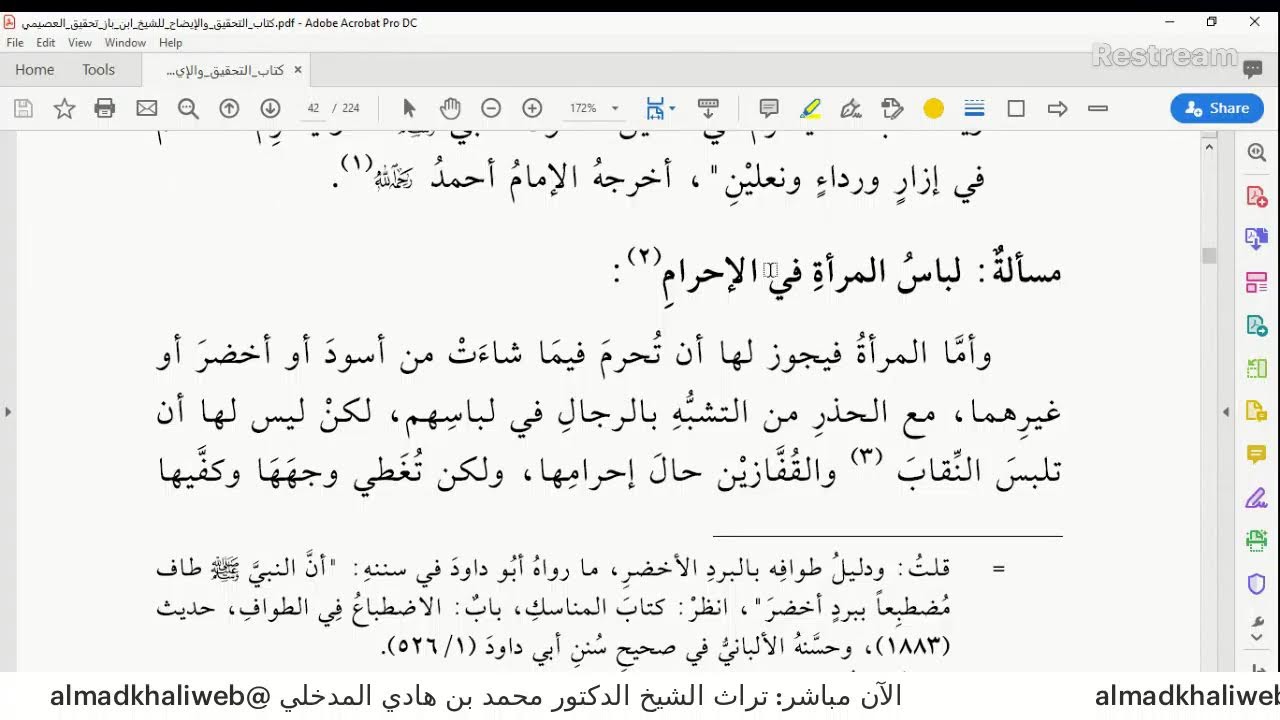Print the document with printer icon
The height and width of the screenshot is (720, 1280).
(105, 108)
